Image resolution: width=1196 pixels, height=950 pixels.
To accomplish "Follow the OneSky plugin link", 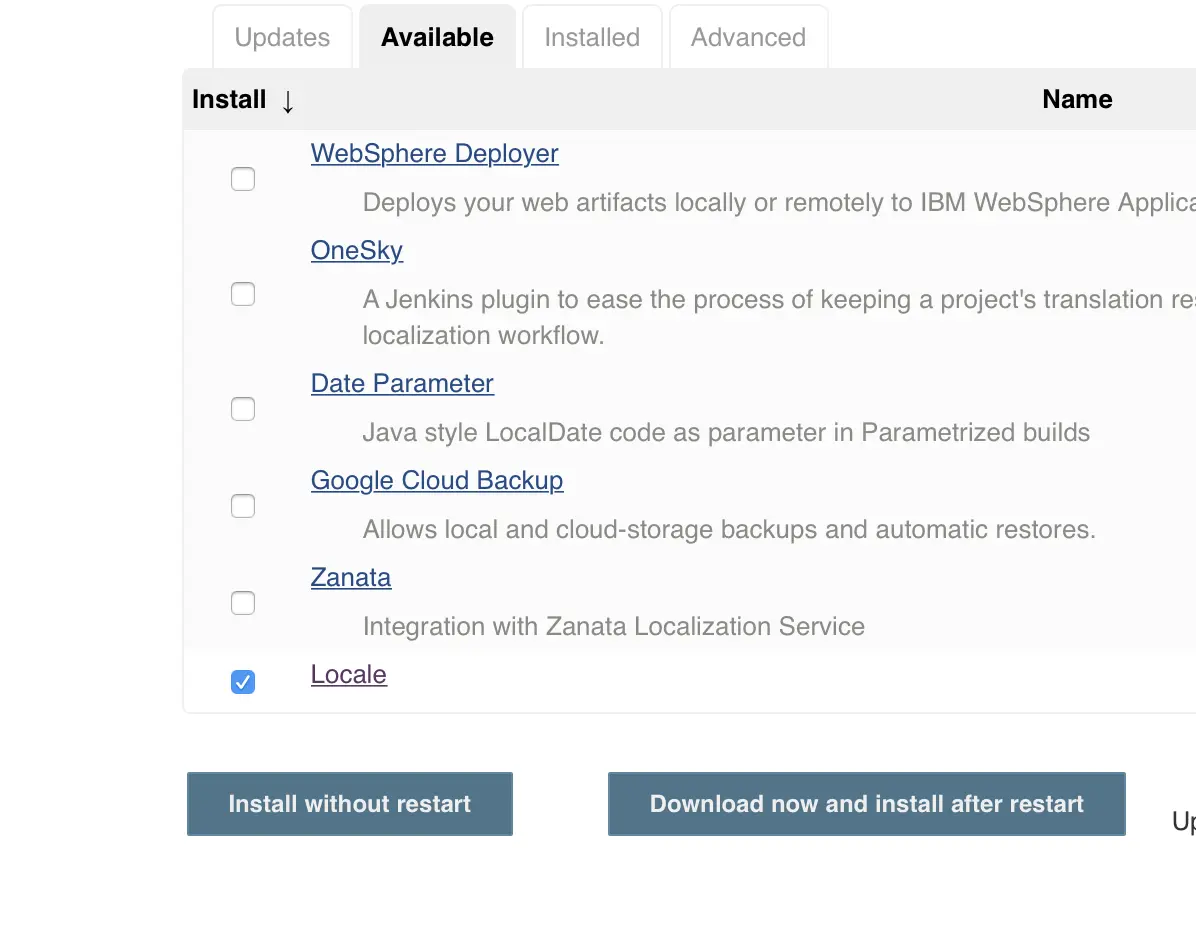I will coord(357,250).
